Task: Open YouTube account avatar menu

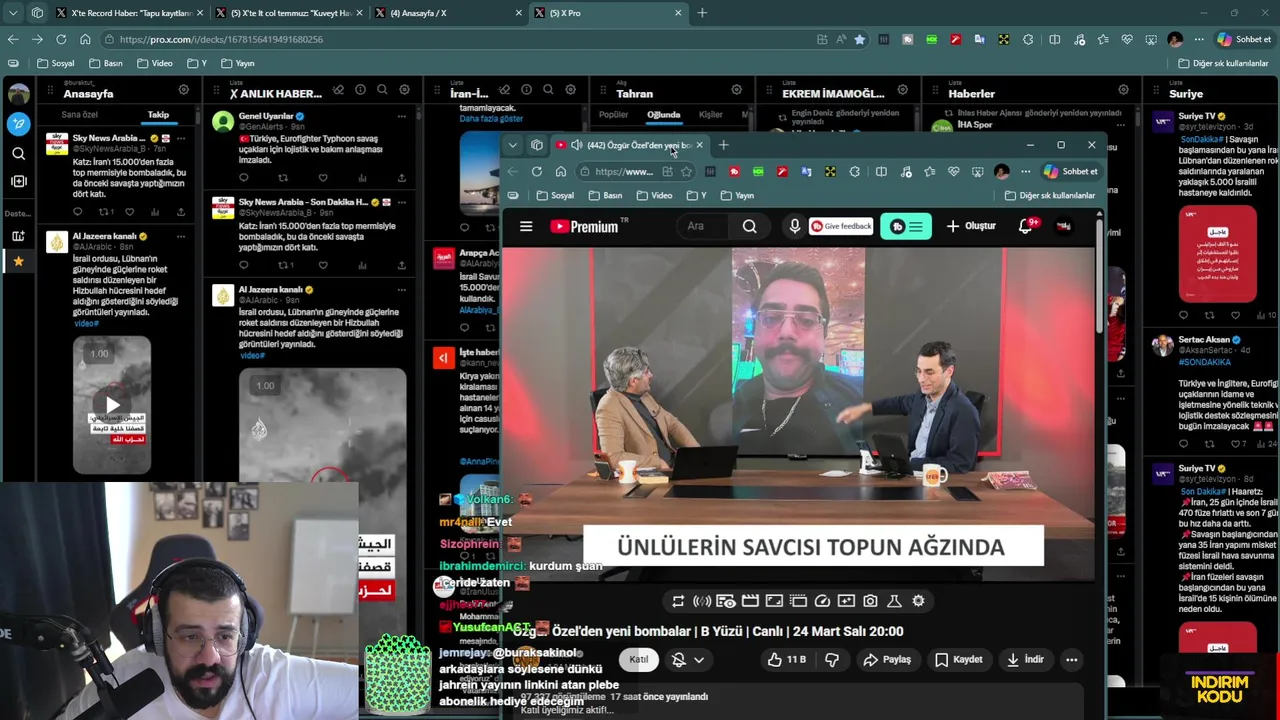Action: [1063, 227]
